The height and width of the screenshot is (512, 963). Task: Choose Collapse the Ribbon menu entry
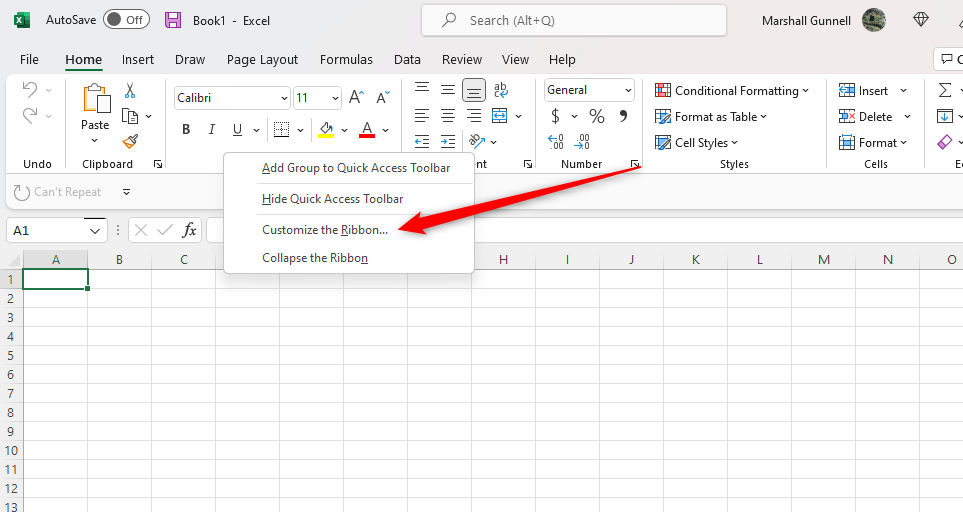click(x=315, y=258)
